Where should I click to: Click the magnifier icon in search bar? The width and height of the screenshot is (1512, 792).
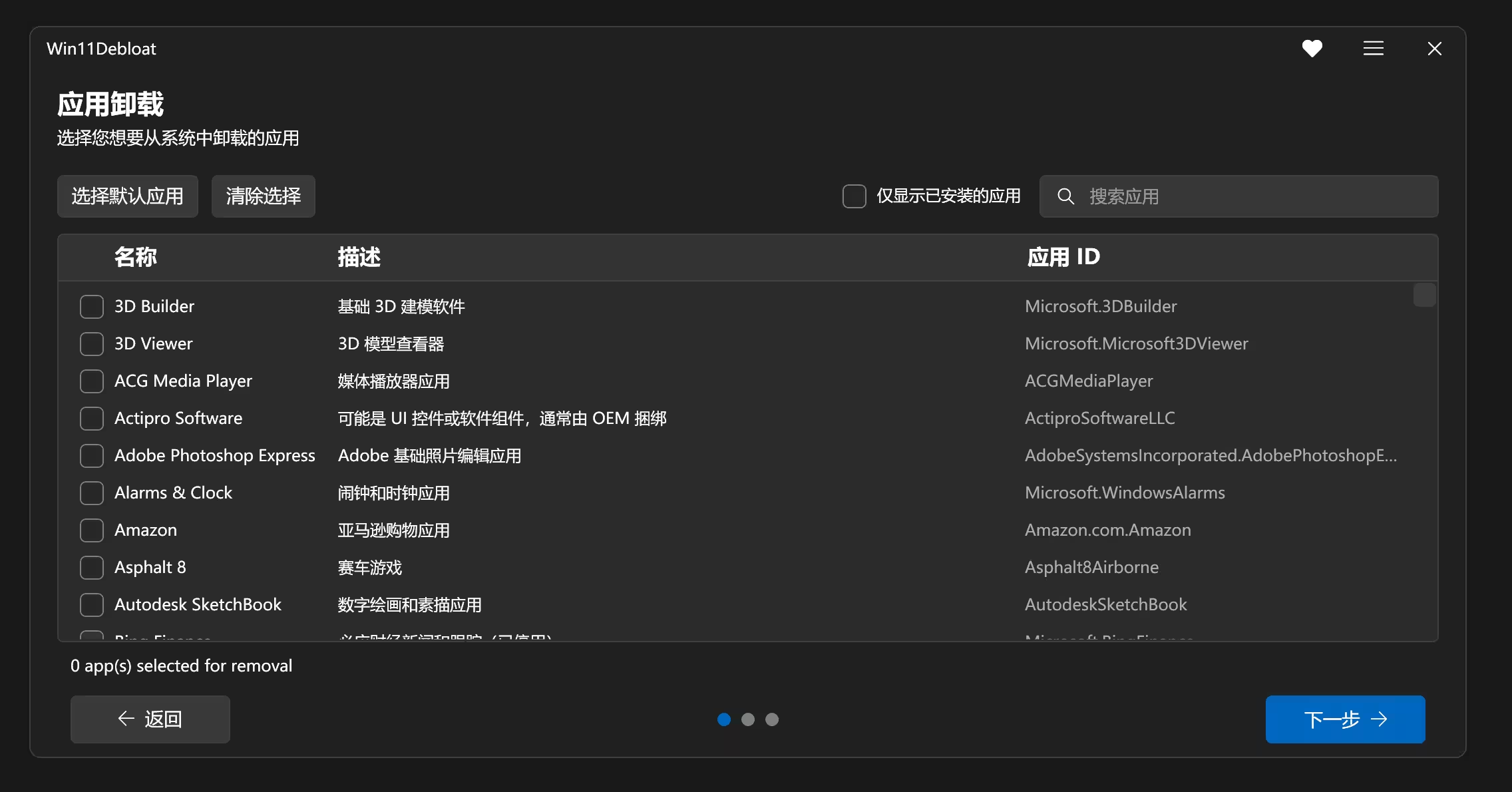click(1065, 196)
